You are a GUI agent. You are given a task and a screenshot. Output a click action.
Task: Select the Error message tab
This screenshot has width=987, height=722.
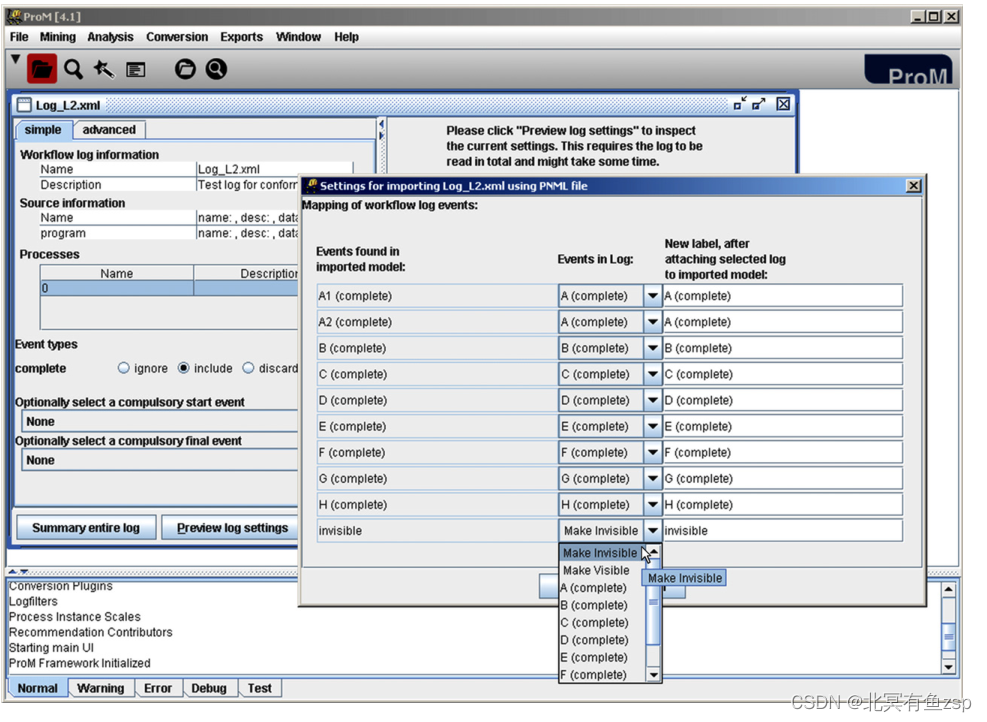[x=158, y=688]
